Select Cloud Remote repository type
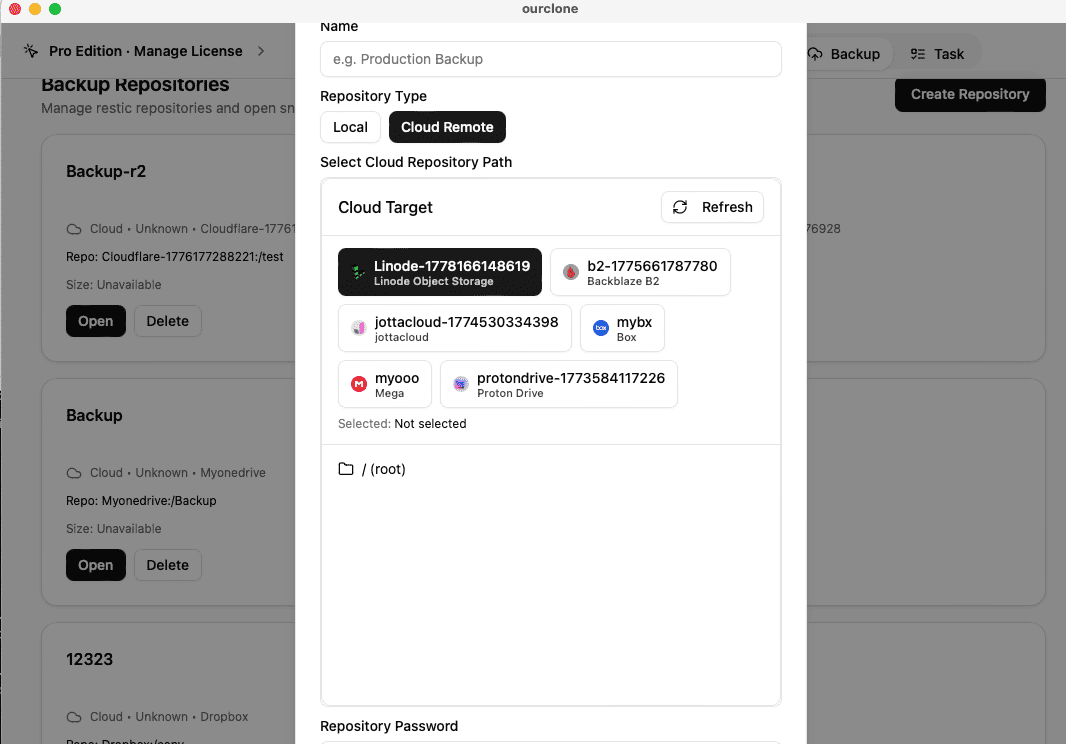 (447, 127)
